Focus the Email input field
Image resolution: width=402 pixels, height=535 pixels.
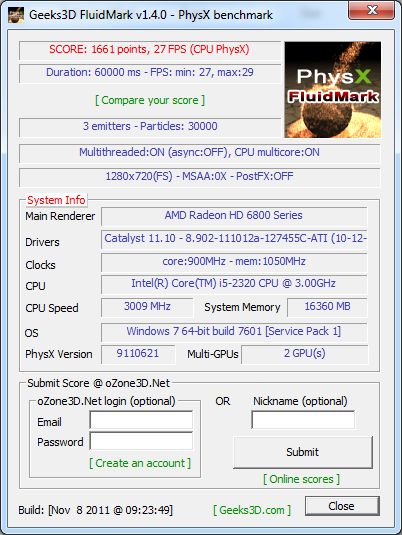pyautogui.click(x=141, y=420)
